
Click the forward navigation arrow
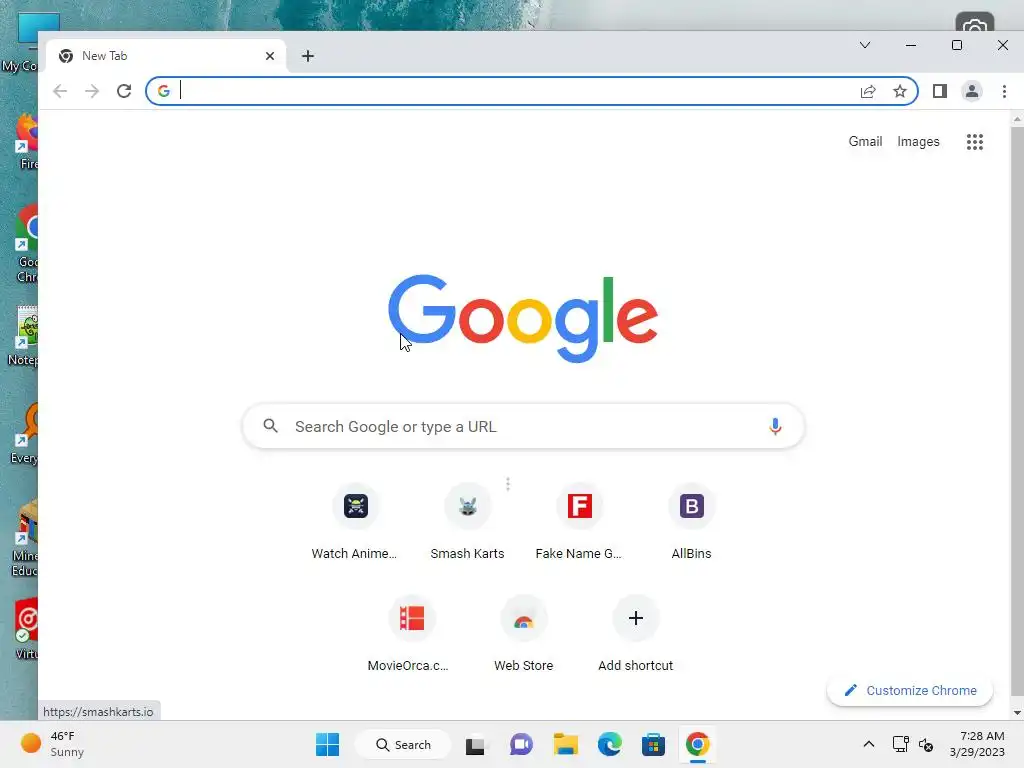tap(92, 91)
